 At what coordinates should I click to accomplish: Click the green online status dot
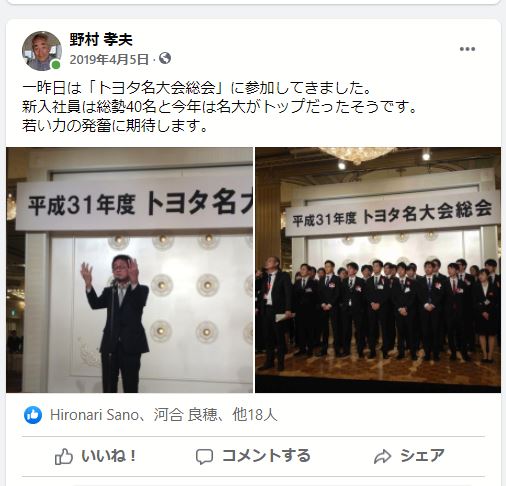(56, 65)
